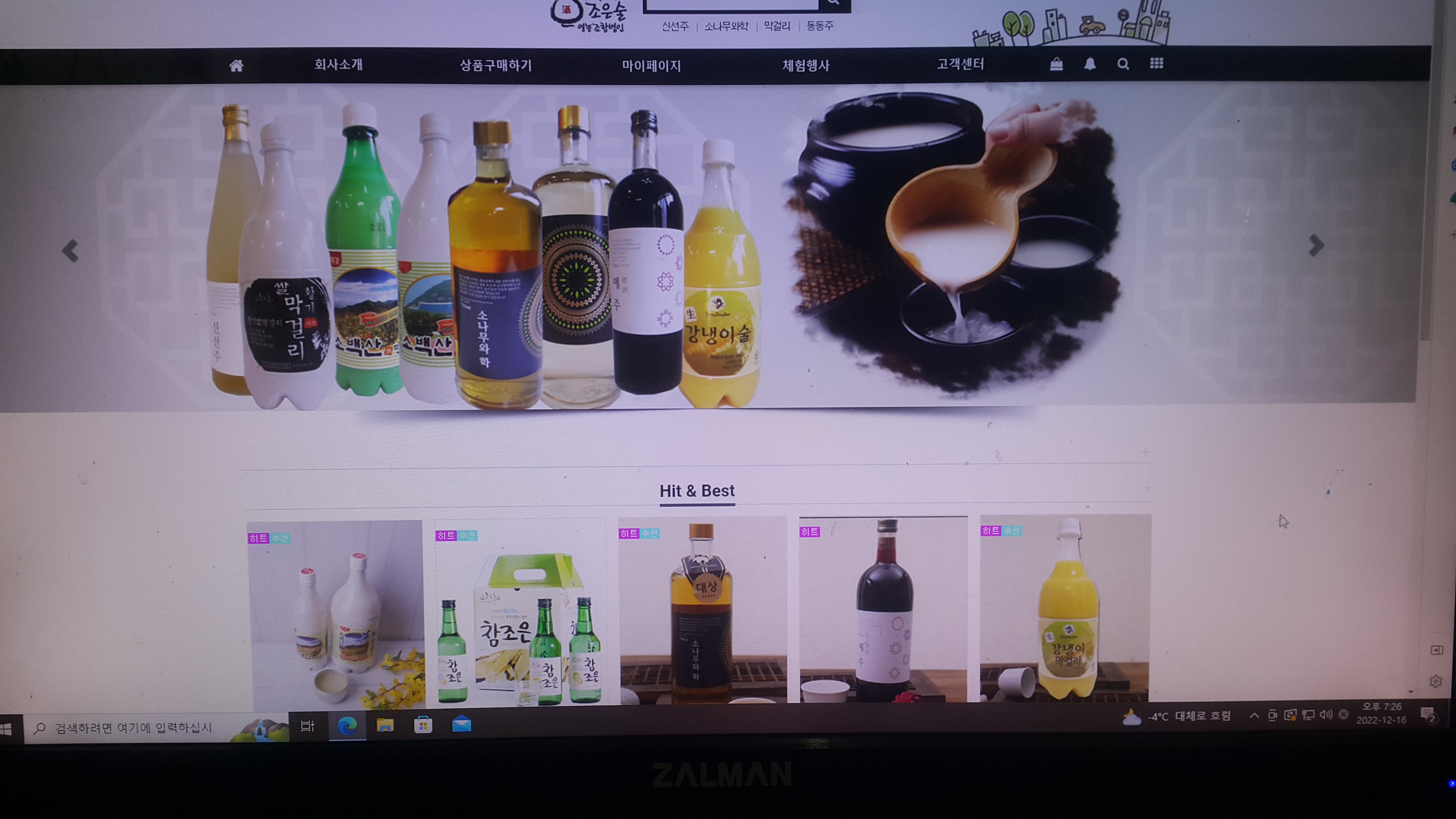
Task: Open the 참조은 soju gift set thumbnail
Action: click(x=519, y=616)
